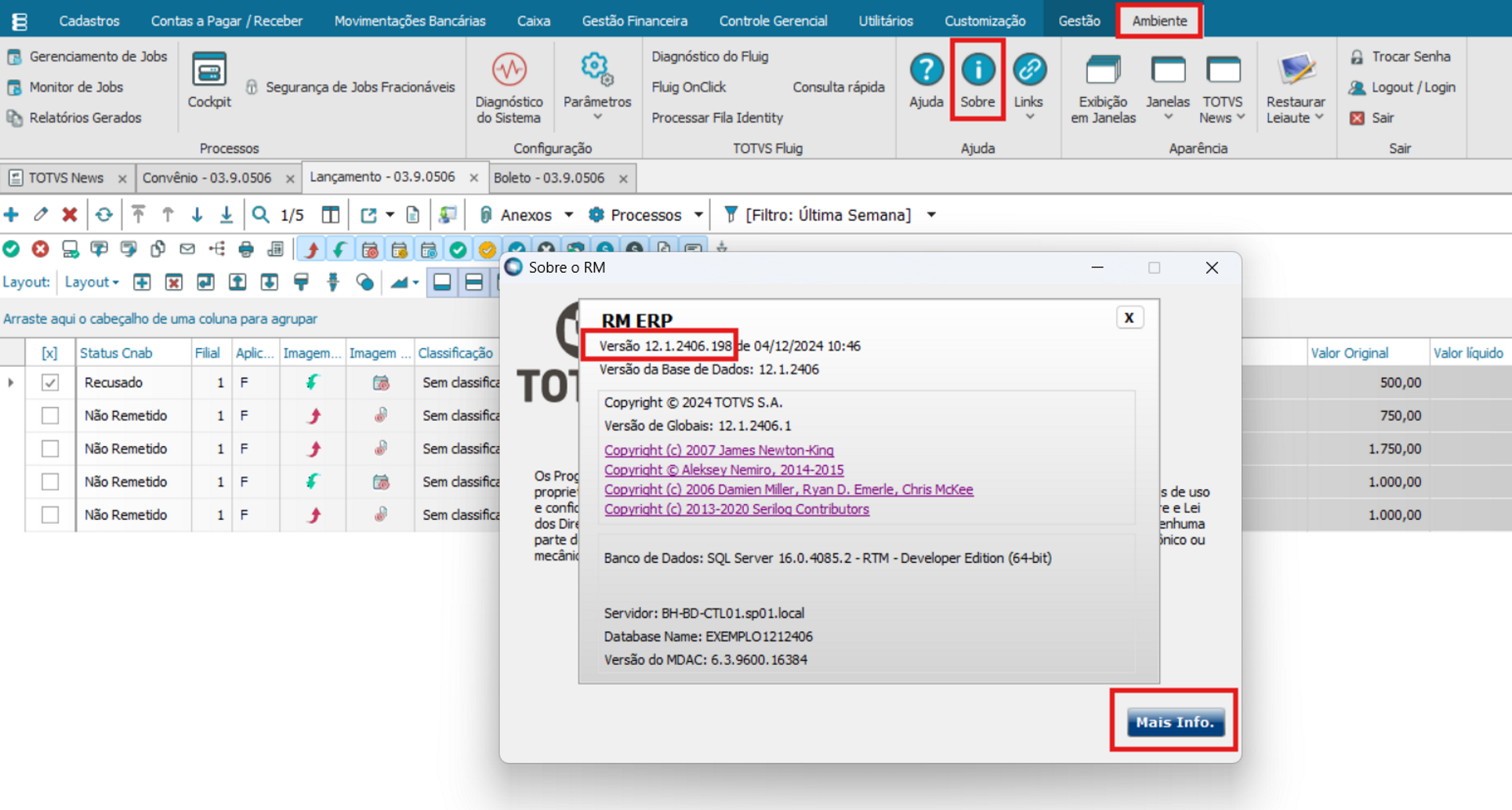Screen dimensions: 1512x810
Task: Refresh the Lançamento list
Action: (104, 215)
